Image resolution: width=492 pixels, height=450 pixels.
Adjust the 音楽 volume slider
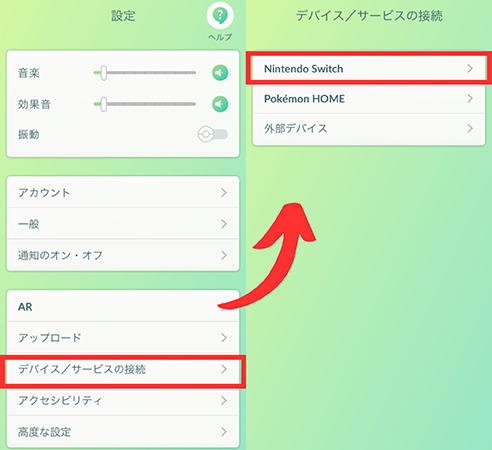(144, 73)
